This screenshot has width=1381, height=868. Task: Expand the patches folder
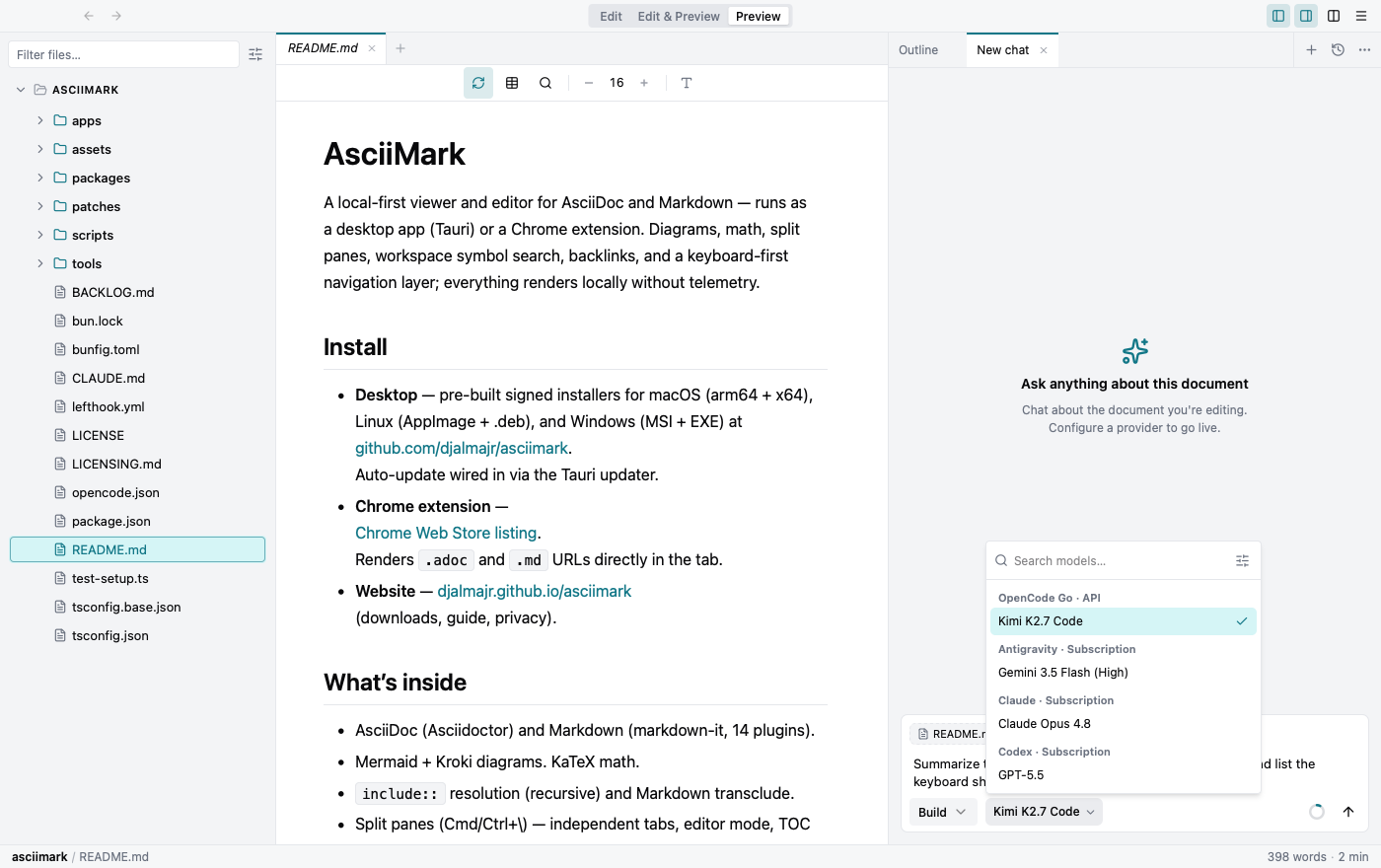tap(40, 206)
